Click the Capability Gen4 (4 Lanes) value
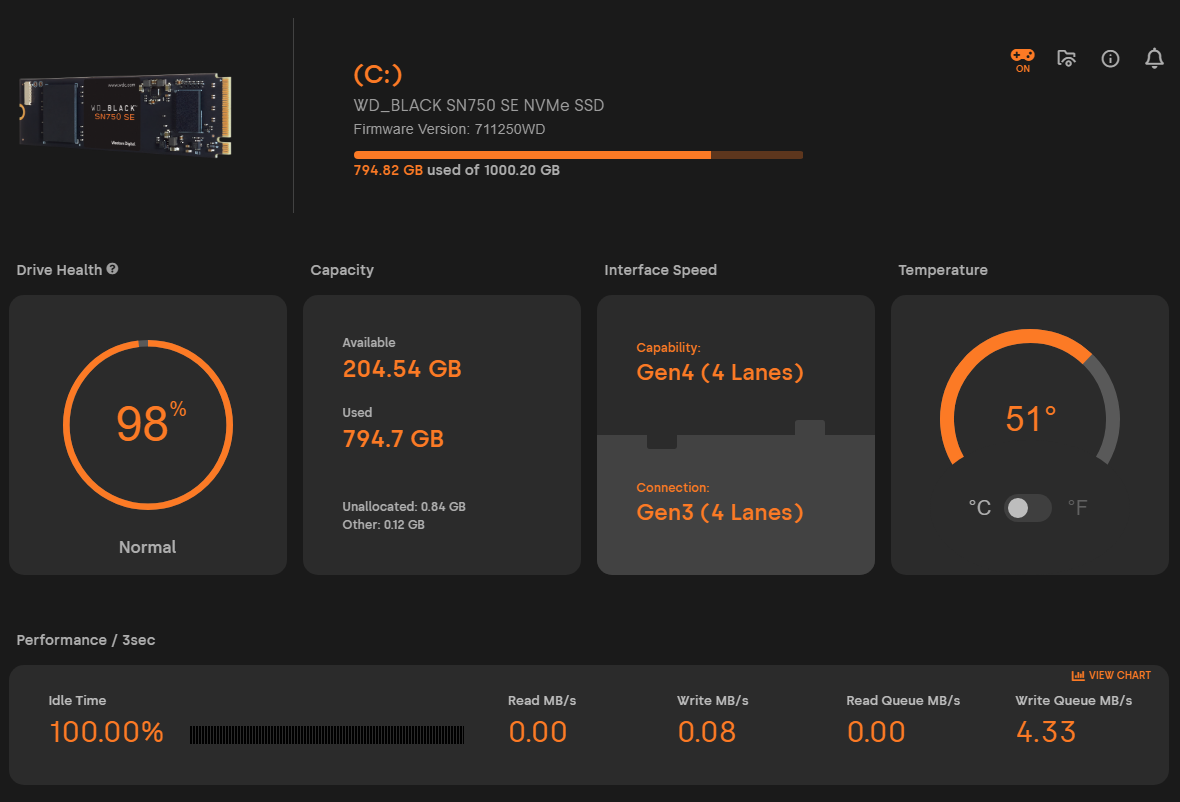Image resolution: width=1180 pixels, height=802 pixels. (x=720, y=372)
